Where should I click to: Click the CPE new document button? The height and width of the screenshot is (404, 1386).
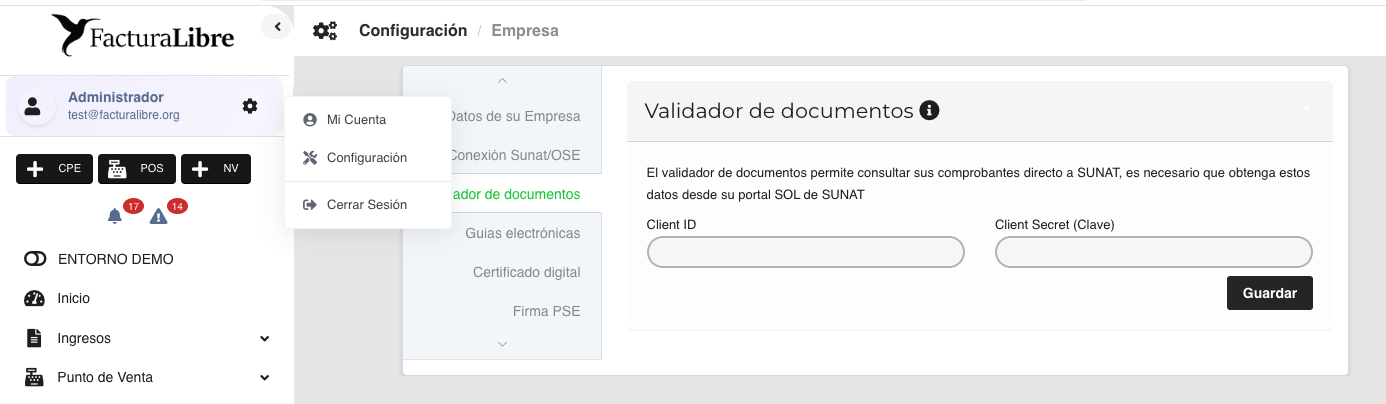point(55,169)
